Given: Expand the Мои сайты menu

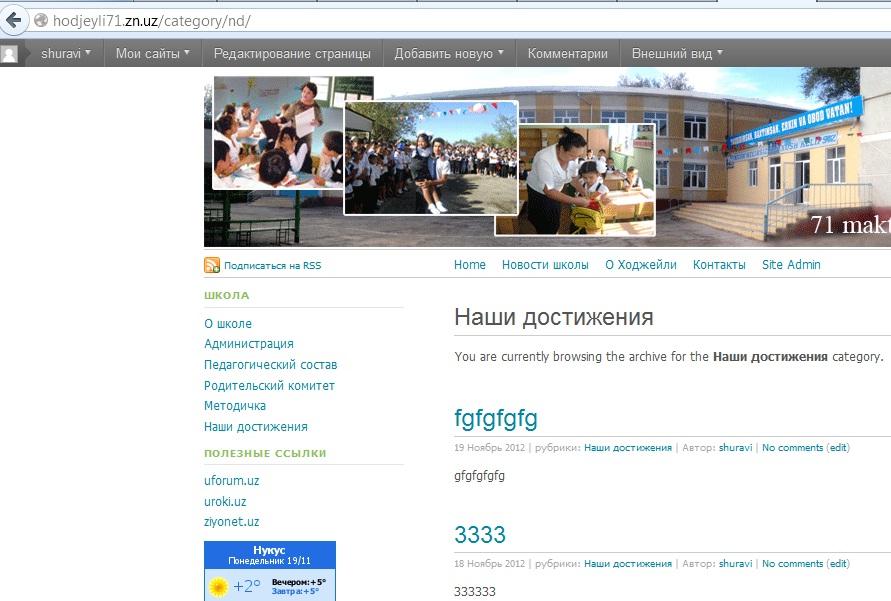Looking at the screenshot, I should (x=153, y=54).
